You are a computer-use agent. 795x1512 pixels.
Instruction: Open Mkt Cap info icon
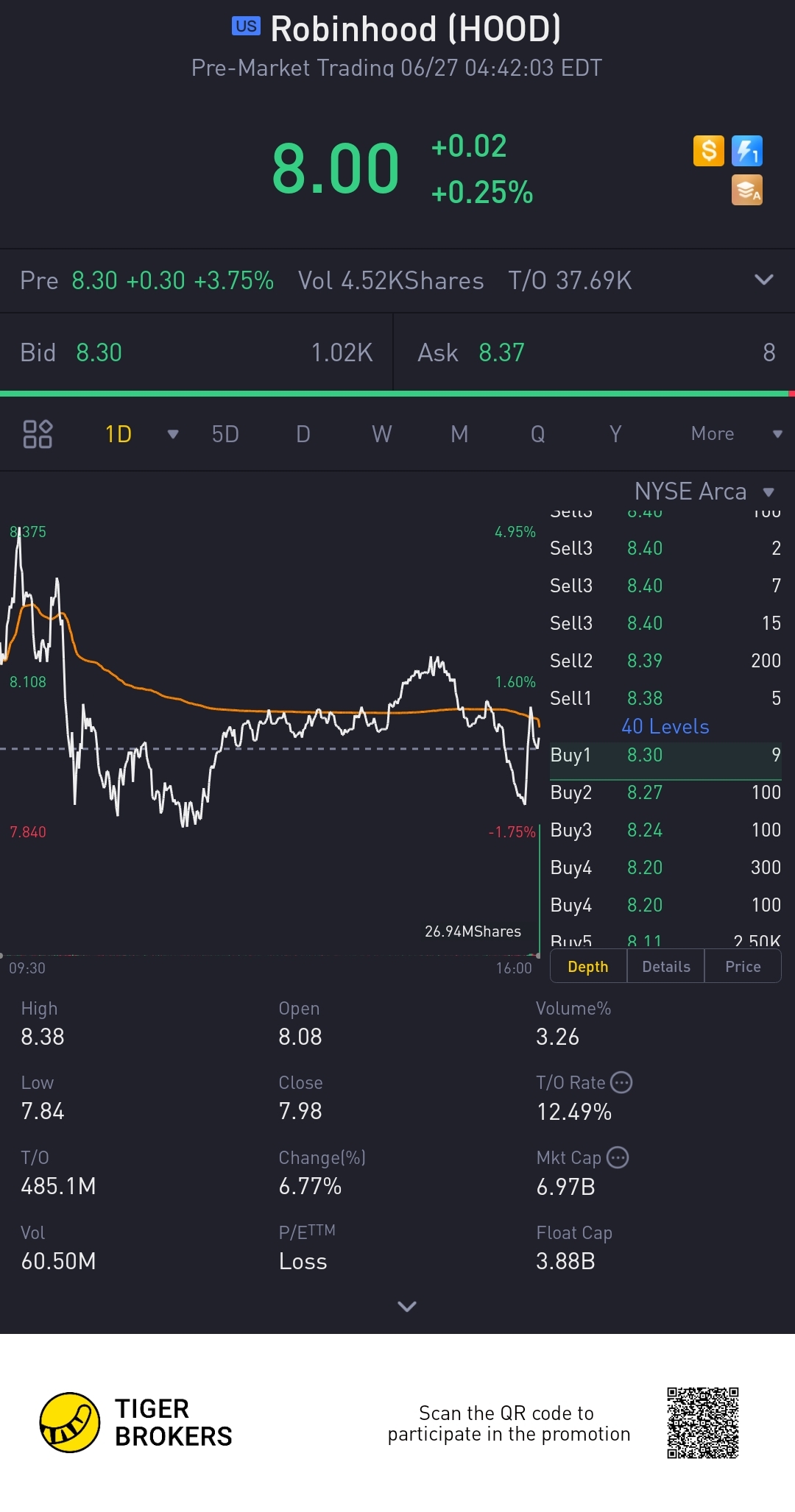click(618, 1157)
